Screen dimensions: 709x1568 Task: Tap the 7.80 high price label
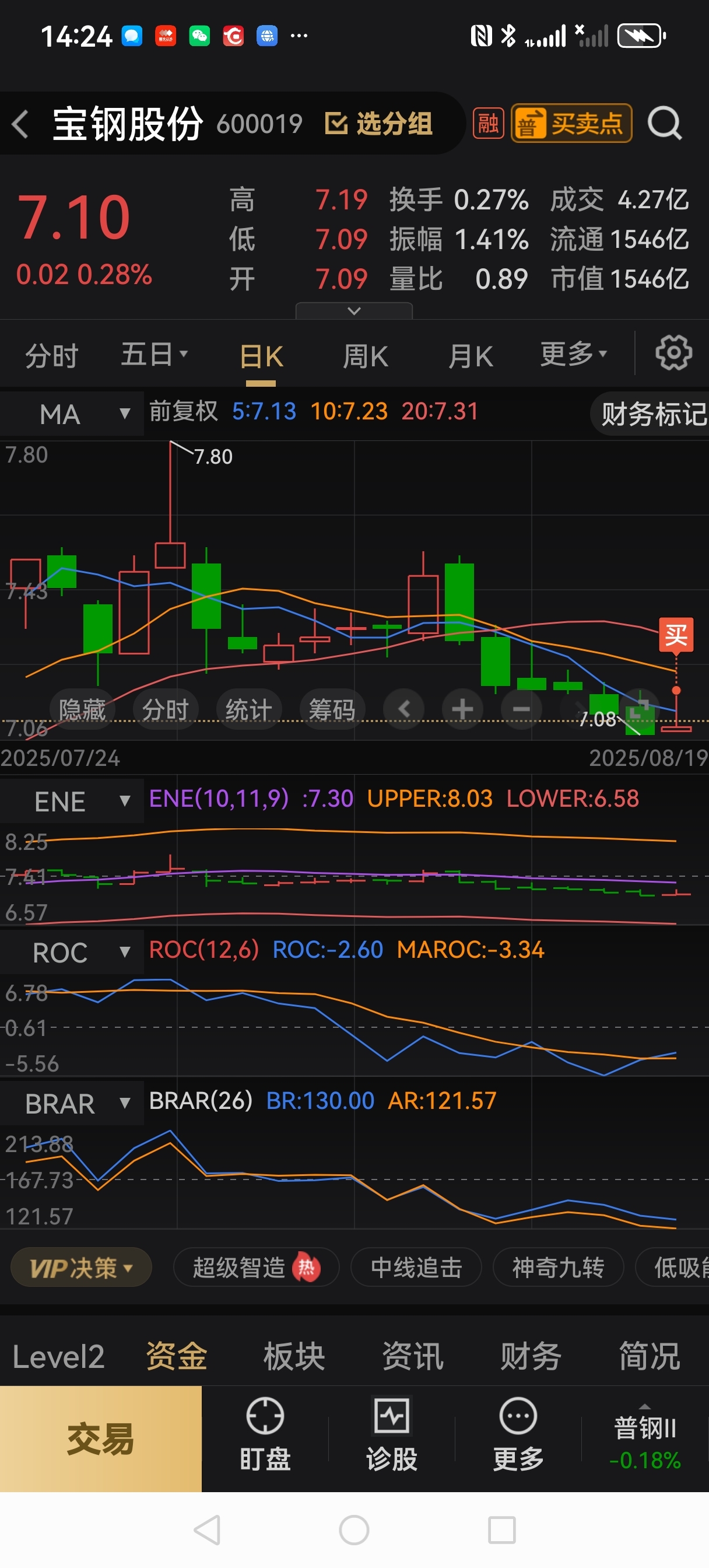click(213, 457)
